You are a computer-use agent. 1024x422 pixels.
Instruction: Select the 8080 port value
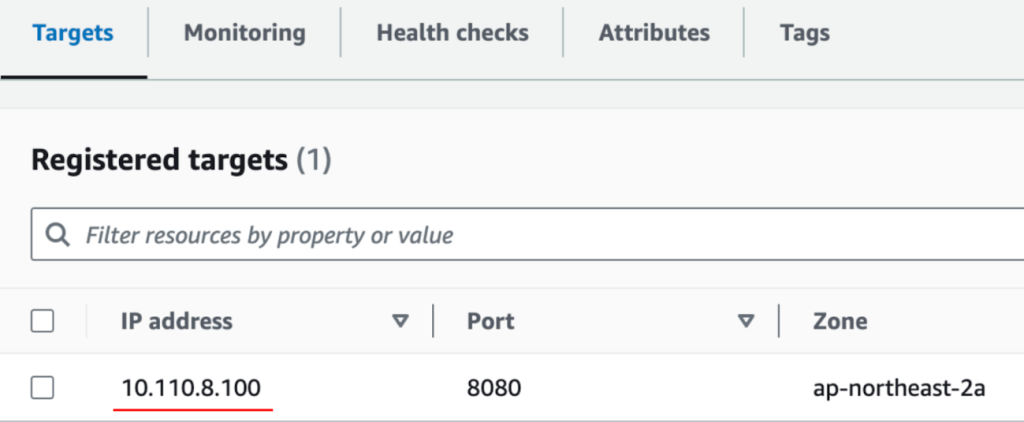(494, 387)
